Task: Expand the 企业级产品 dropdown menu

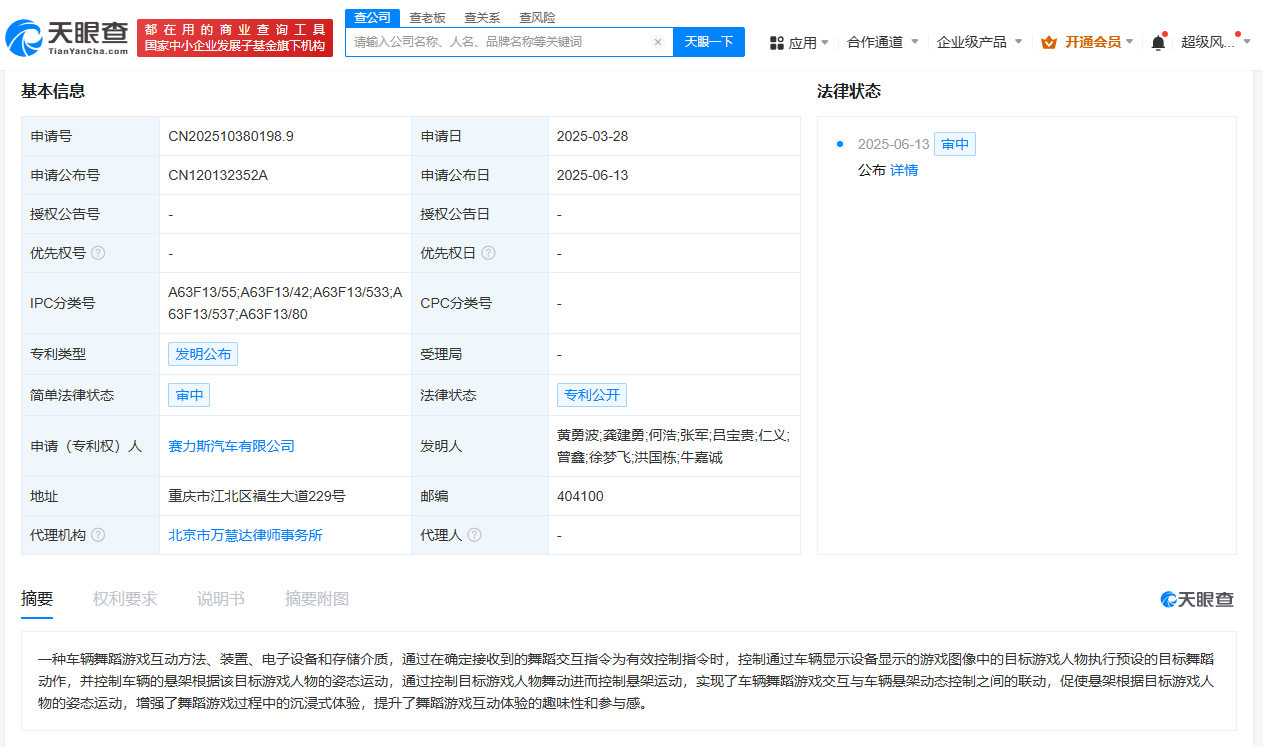Action: tap(979, 42)
